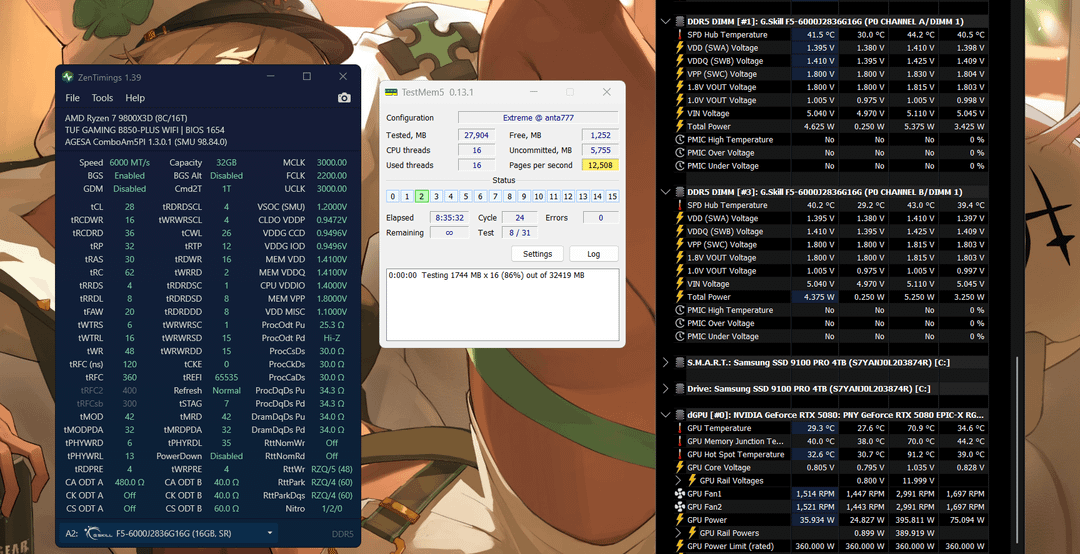Click fan icon beside GPU Fan1
This screenshot has height=554, width=1080.
pos(680,493)
